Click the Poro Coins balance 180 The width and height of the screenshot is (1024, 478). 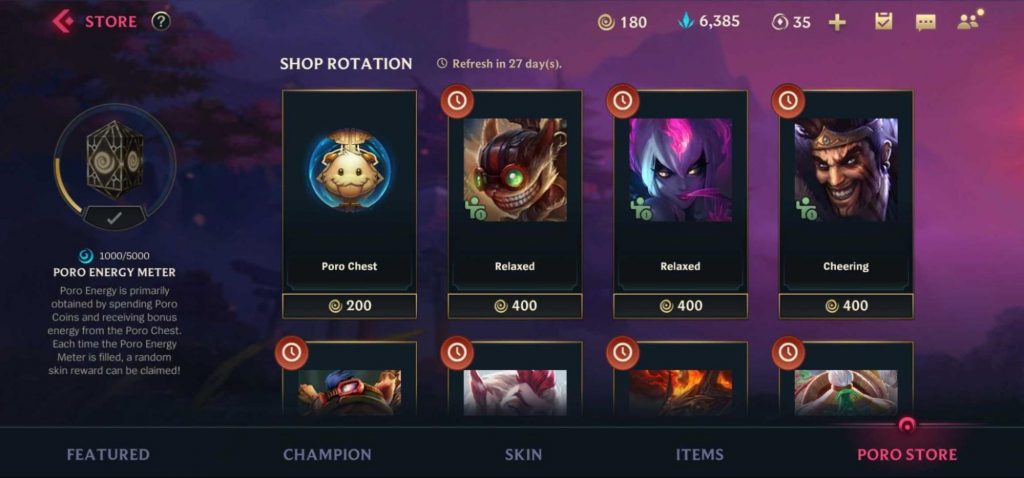click(x=622, y=22)
